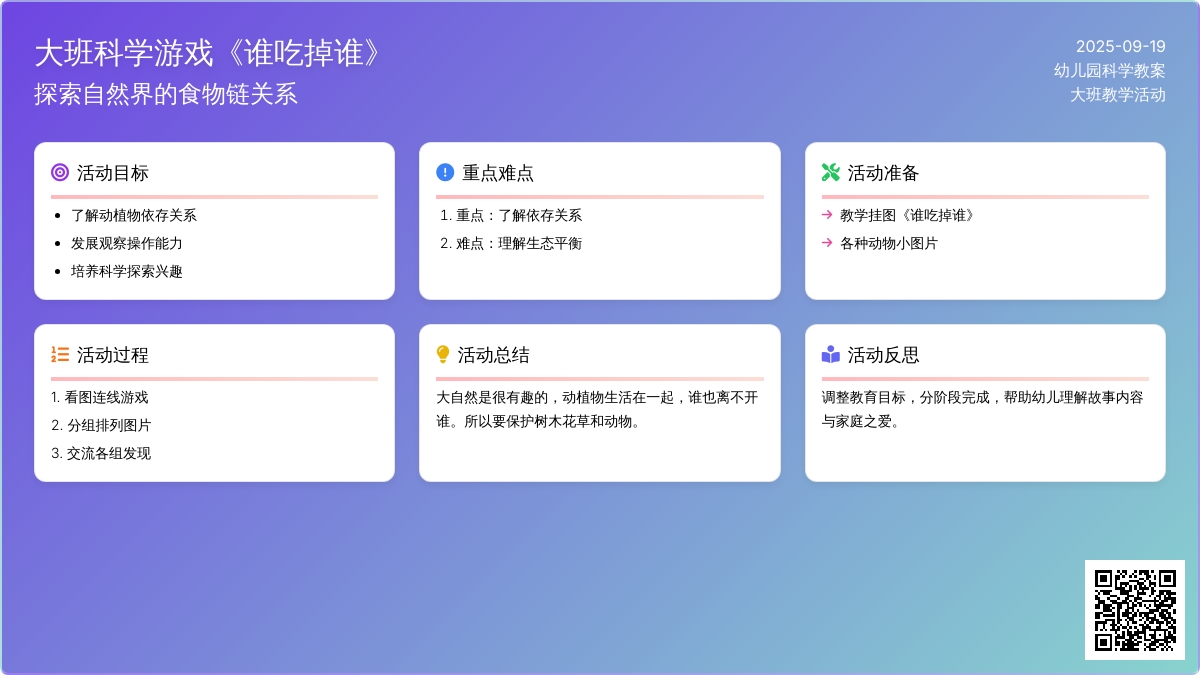Select the main title 大班科学游戏《谁吃掉谁》
Image resolution: width=1200 pixels, height=675 pixels.
(x=209, y=54)
